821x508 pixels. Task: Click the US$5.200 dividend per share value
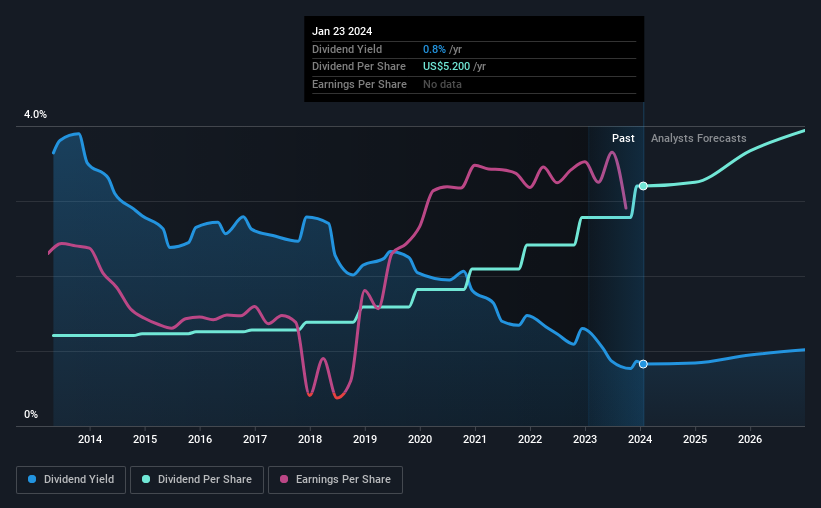click(446, 67)
